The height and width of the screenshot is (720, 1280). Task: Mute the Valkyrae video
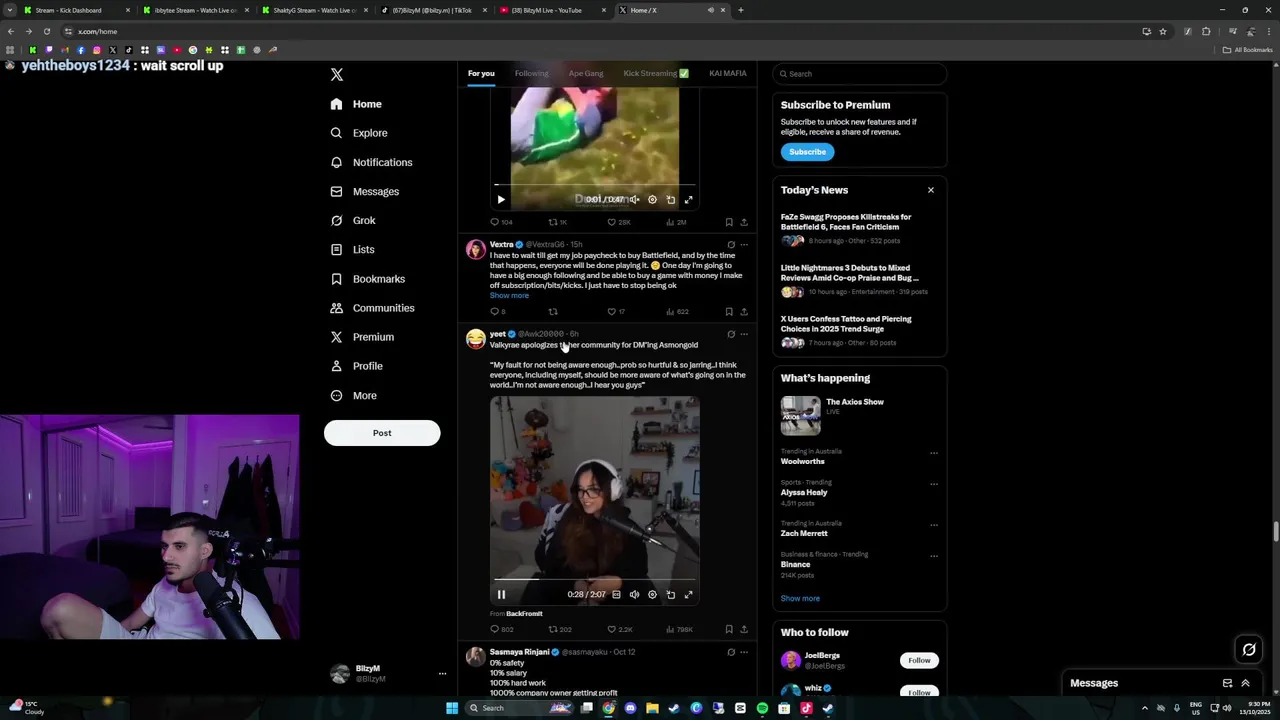[x=634, y=594]
